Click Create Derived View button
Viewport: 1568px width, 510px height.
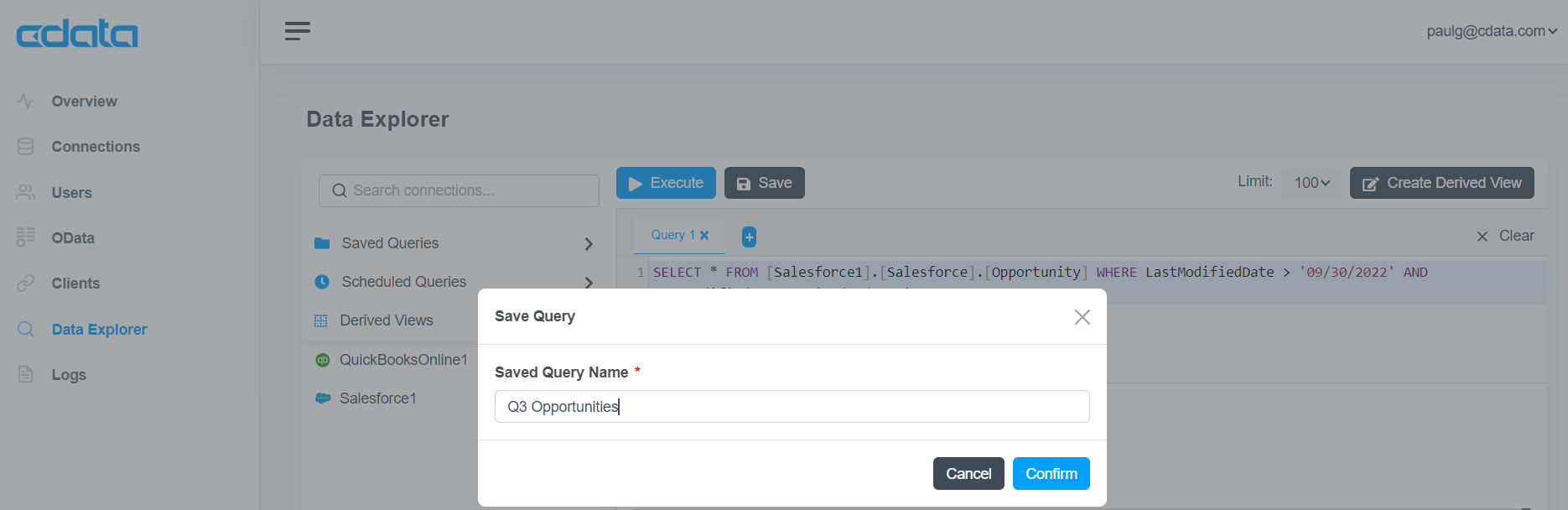(1441, 183)
